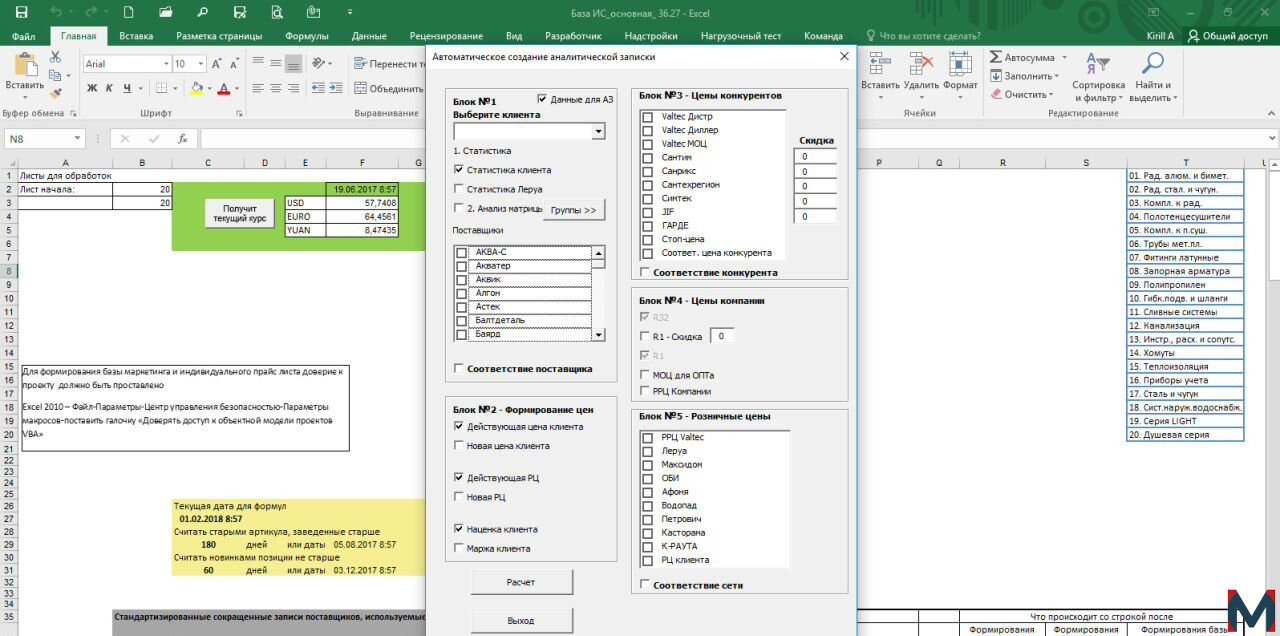Save the workbook via quick access toolbar
The image size is (1280, 636).
[21, 13]
